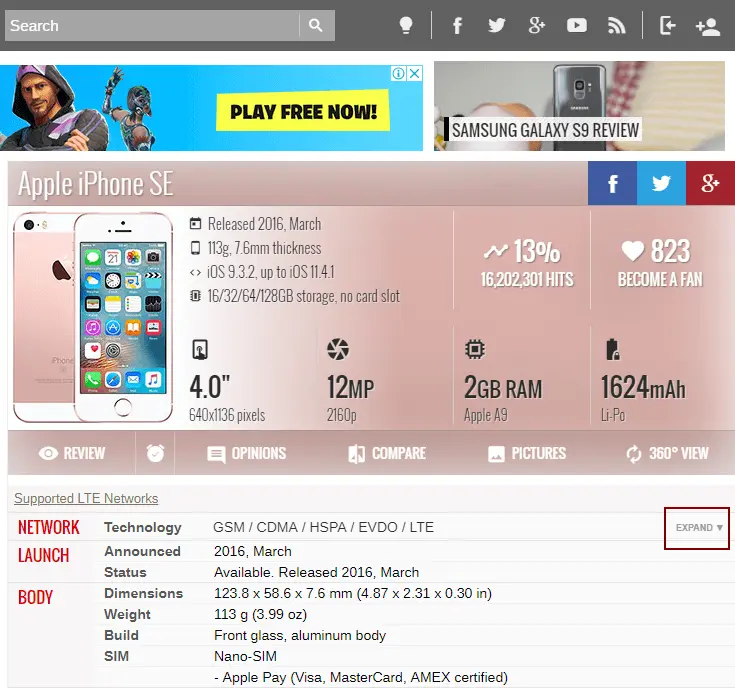
Task: Open Supported LTE Networks link
Action: (x=86, y=498)
